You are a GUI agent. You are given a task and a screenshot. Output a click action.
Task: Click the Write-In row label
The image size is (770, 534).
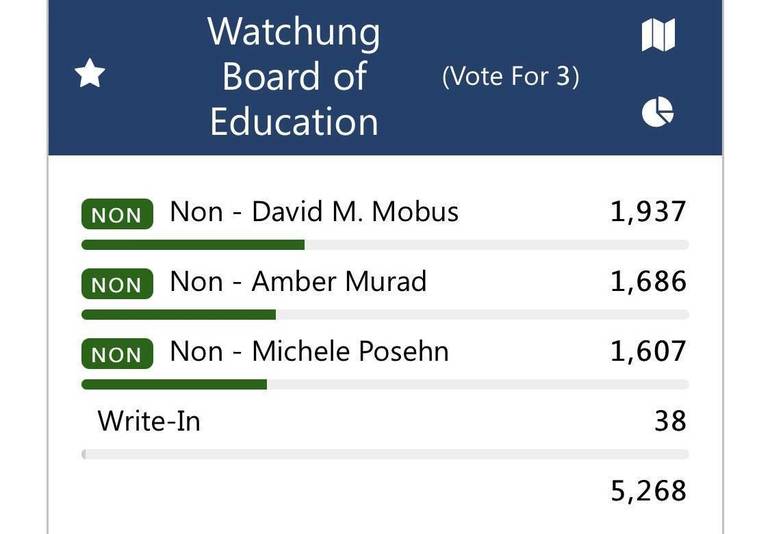149,421
